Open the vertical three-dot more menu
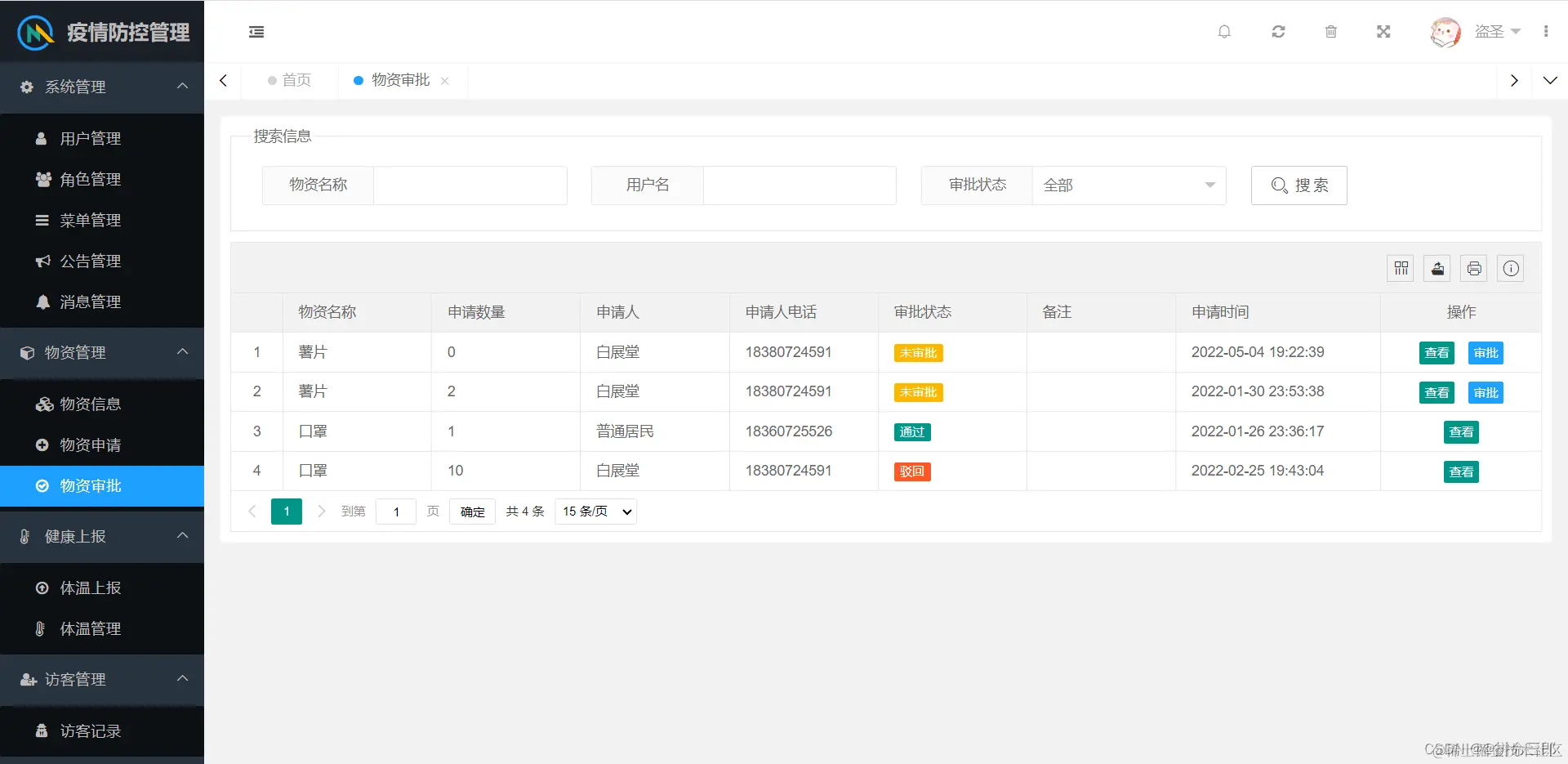This screenshot has width=1568, height=764. pos(1546,32)
